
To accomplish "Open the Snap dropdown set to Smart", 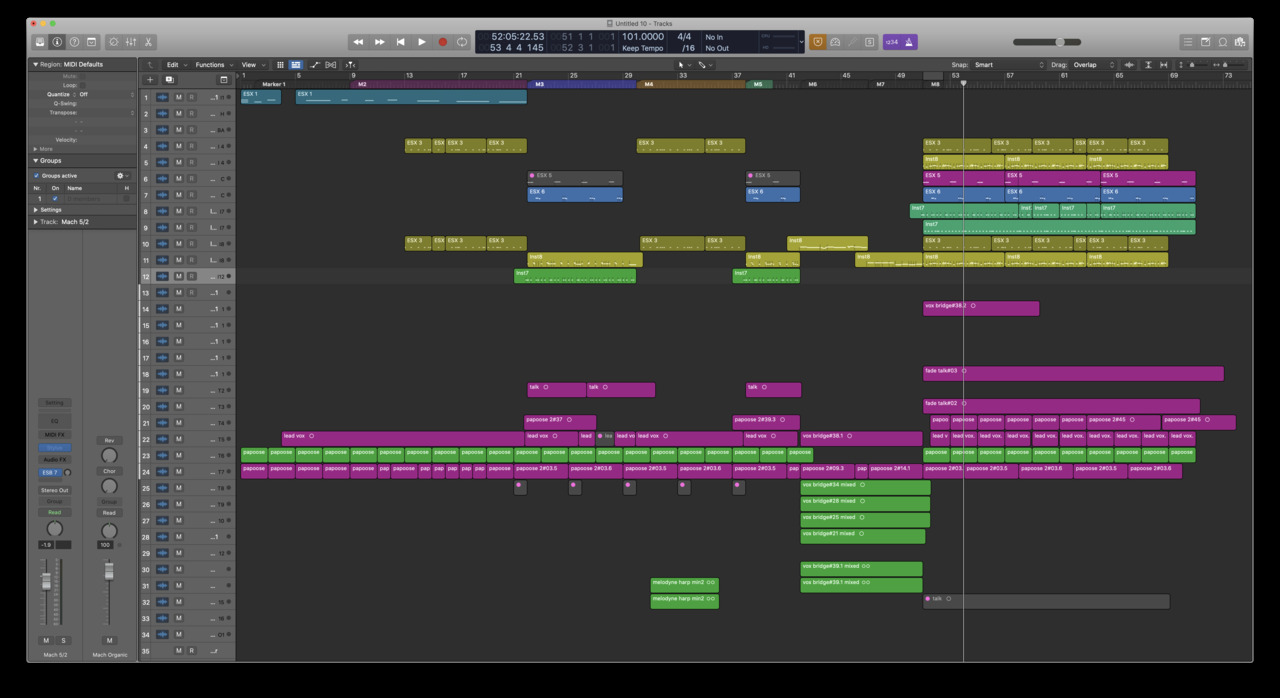I will click(x=1008, y=65).
